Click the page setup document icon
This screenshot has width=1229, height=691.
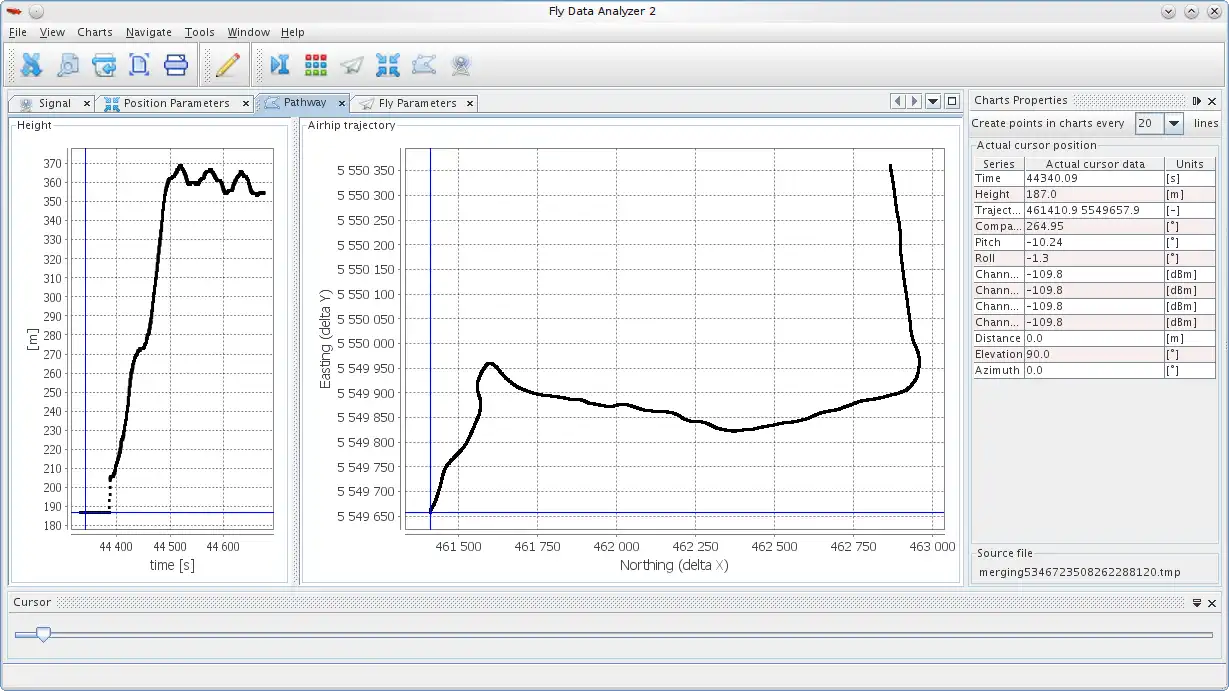point(140,65)
